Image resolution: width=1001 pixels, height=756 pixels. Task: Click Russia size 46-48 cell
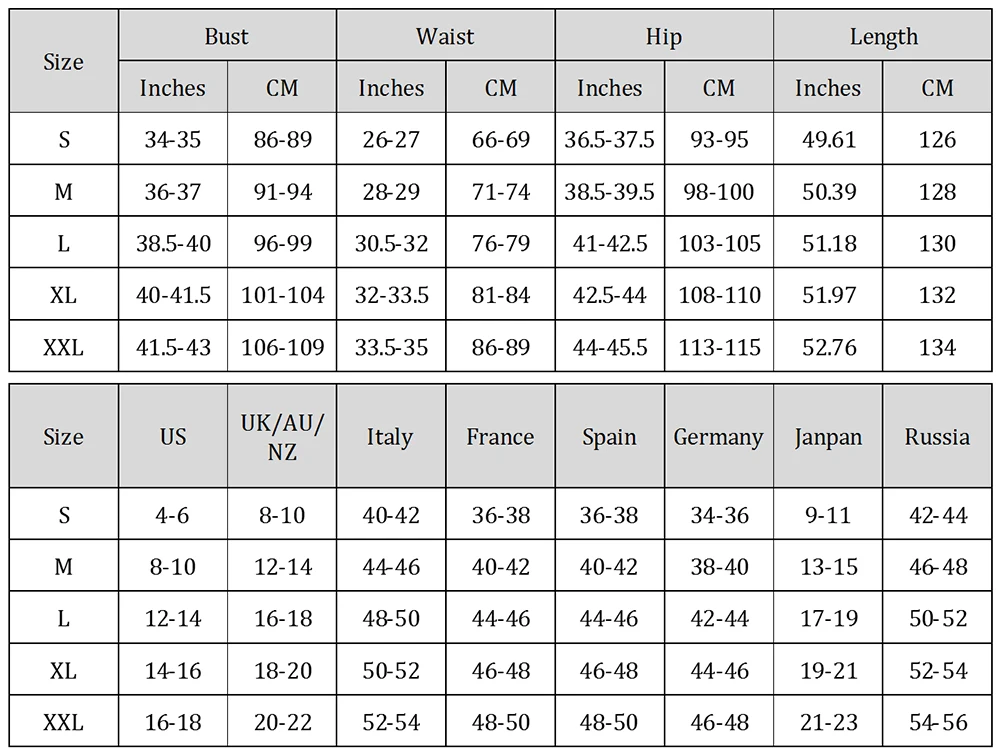937,566
